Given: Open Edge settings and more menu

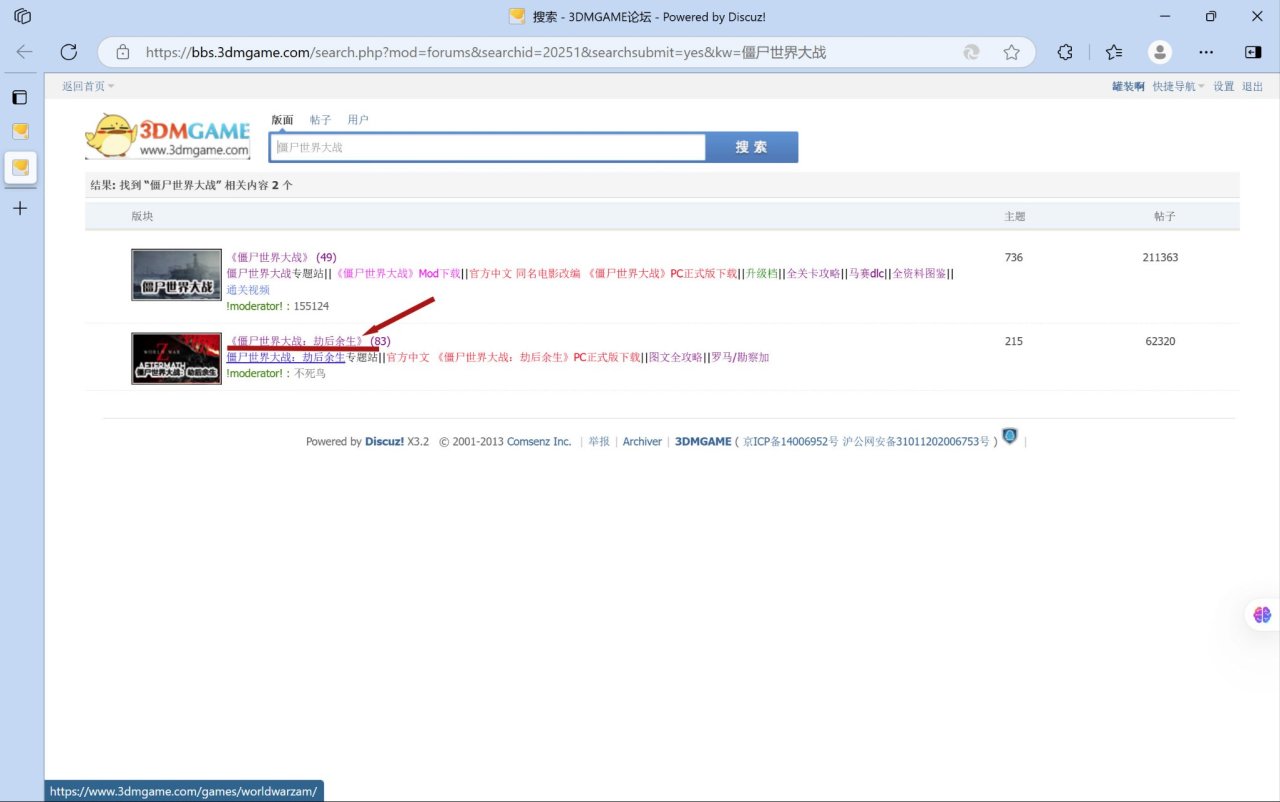Looking at the screenshot, I should point(1206,52).
